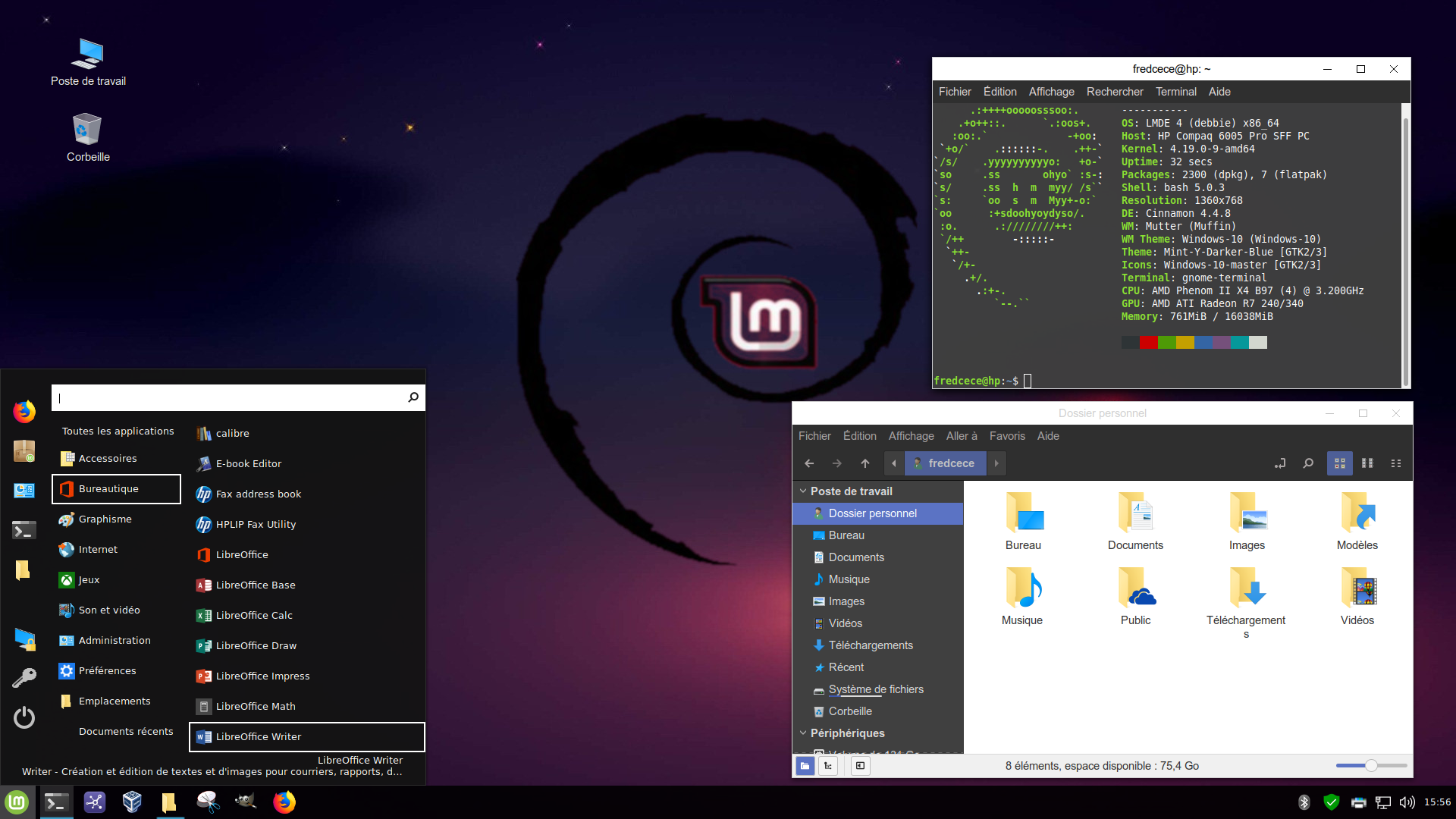This screenshot has width=1456, height=819.
Task: Select Système de fichiers in the sidebar
Action: point(877,689)
